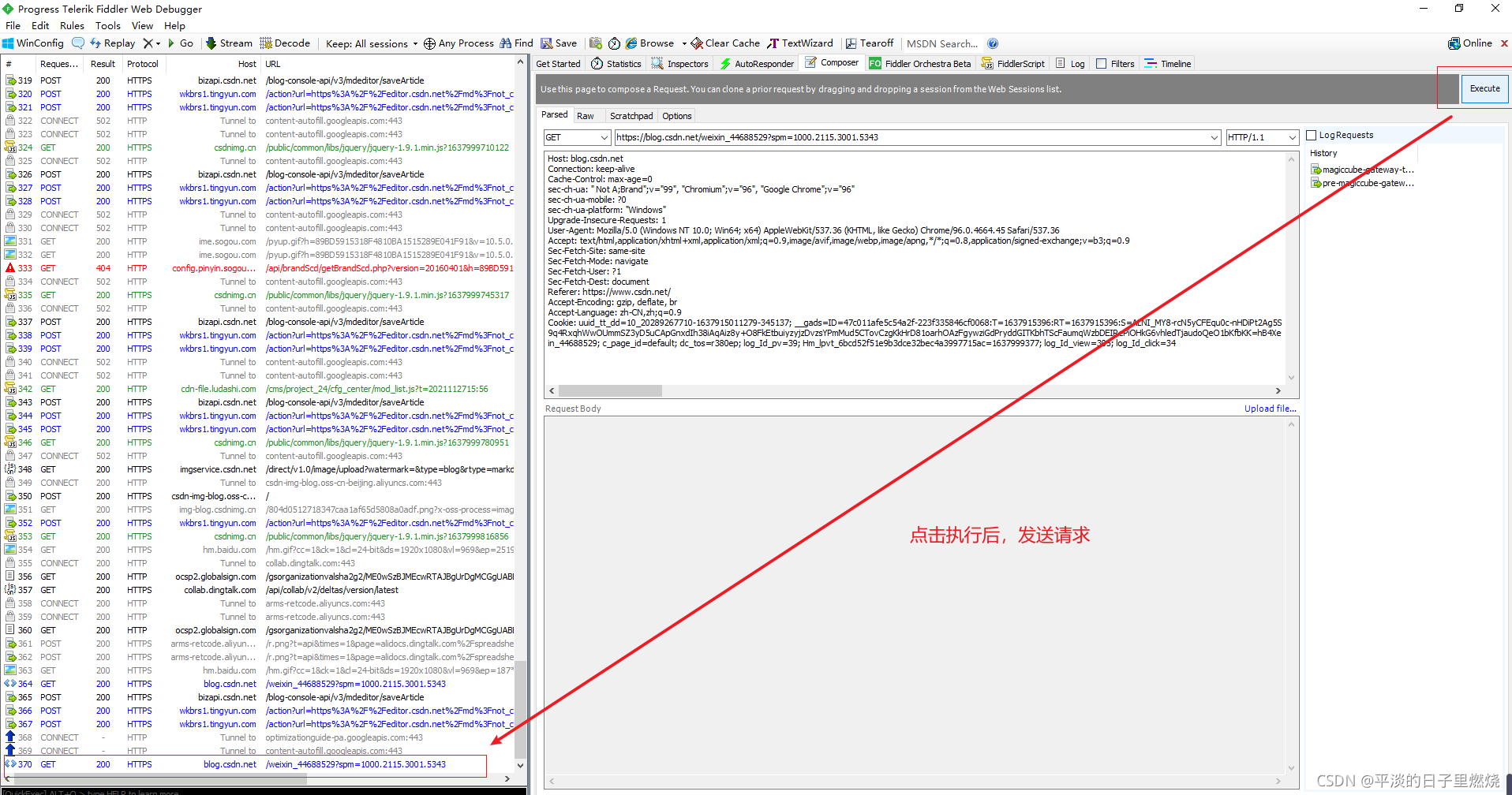Open the FiddlerScript tab
Screen dimensions: 1512x795
[1012, 64]
